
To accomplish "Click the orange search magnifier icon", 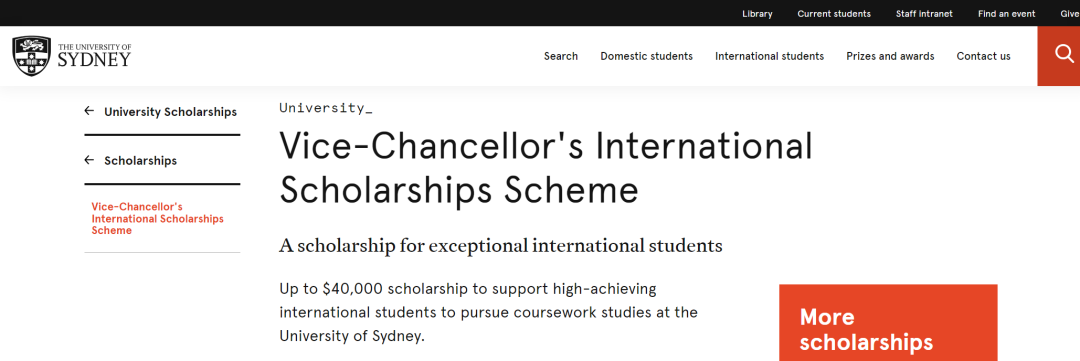I will [x=1063, y=53].
